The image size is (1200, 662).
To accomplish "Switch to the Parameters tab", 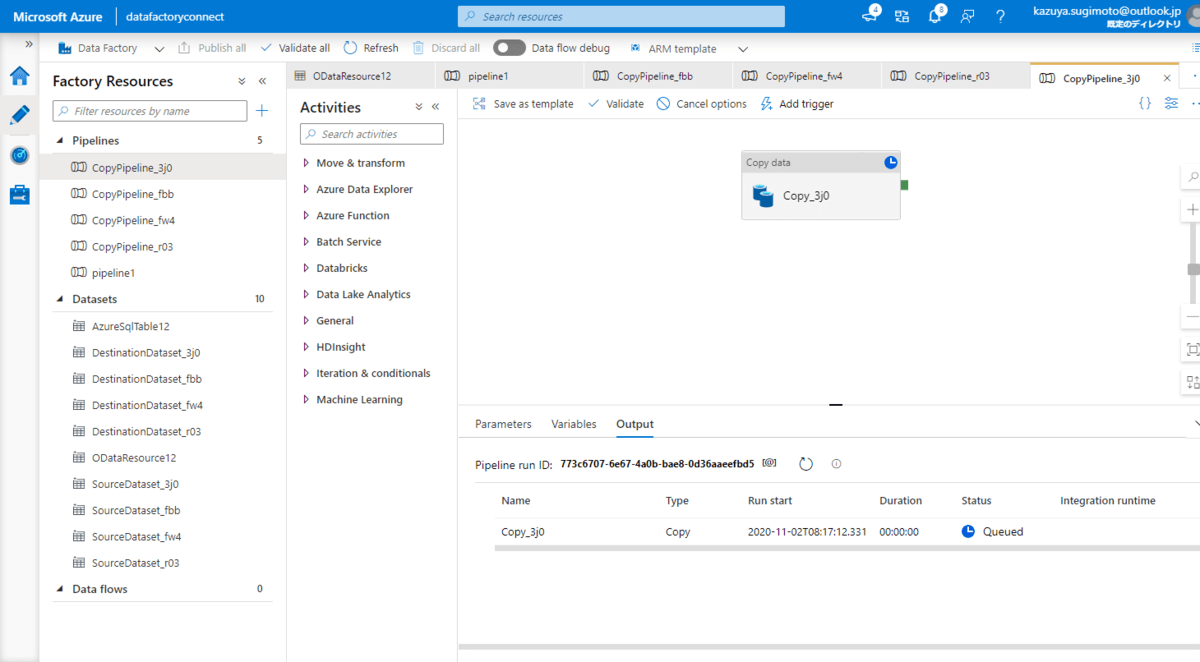I will click(503, 424).
